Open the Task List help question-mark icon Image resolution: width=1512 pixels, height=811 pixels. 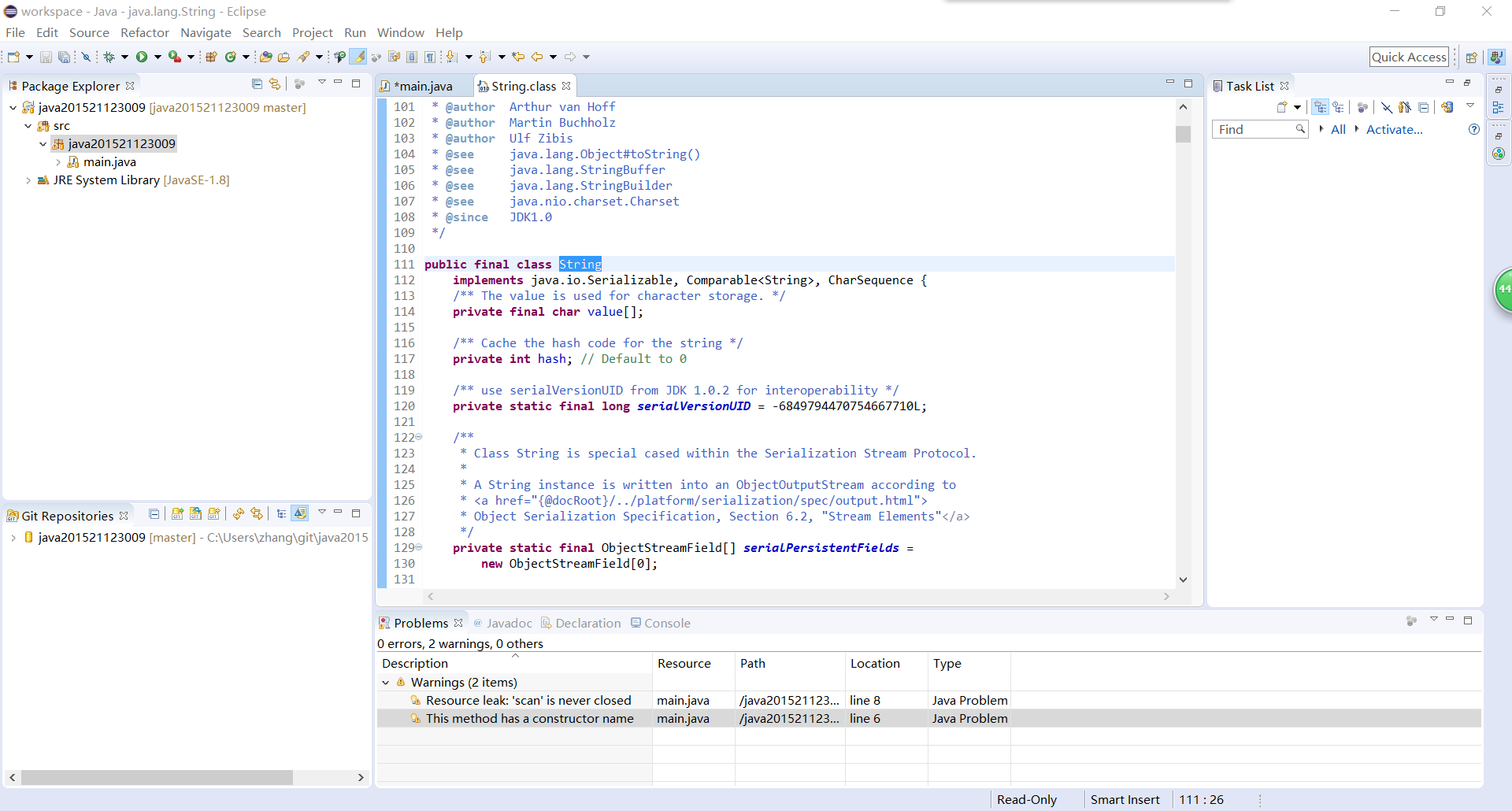1474,129
